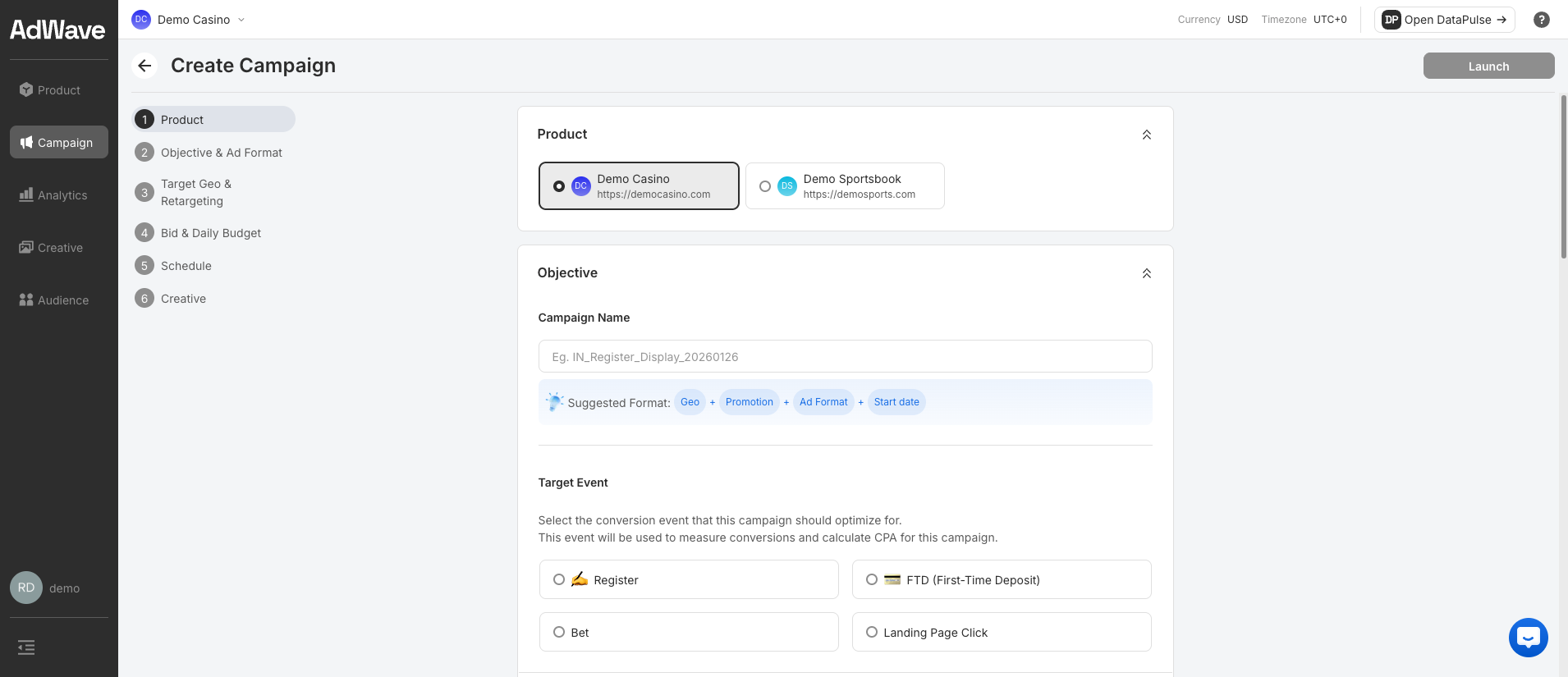Go to Campaign in the sidebar
Screen dimensions: 1568x677
point(59,143)
